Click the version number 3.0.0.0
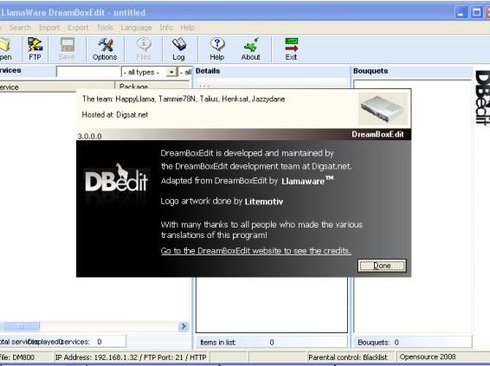The image size is (490, 366). pyautogui.click(x=90, y=136)
